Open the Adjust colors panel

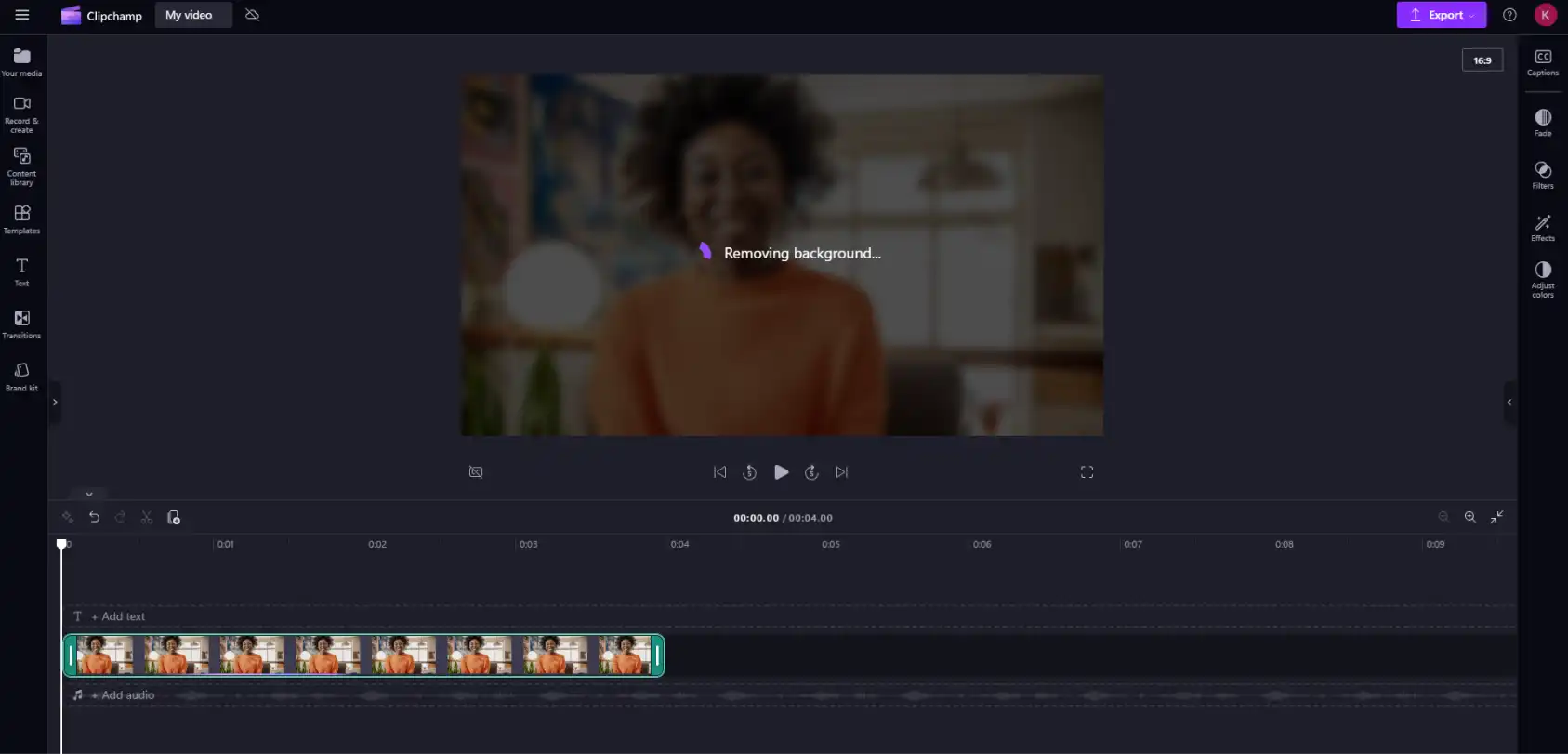tap(1543, 279)
